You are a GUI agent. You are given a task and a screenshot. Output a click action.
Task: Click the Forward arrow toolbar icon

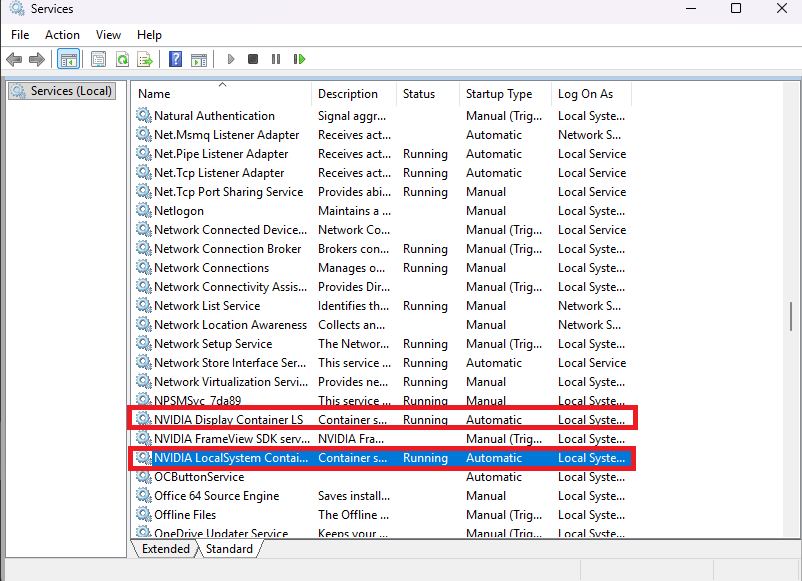coord(37,59)
